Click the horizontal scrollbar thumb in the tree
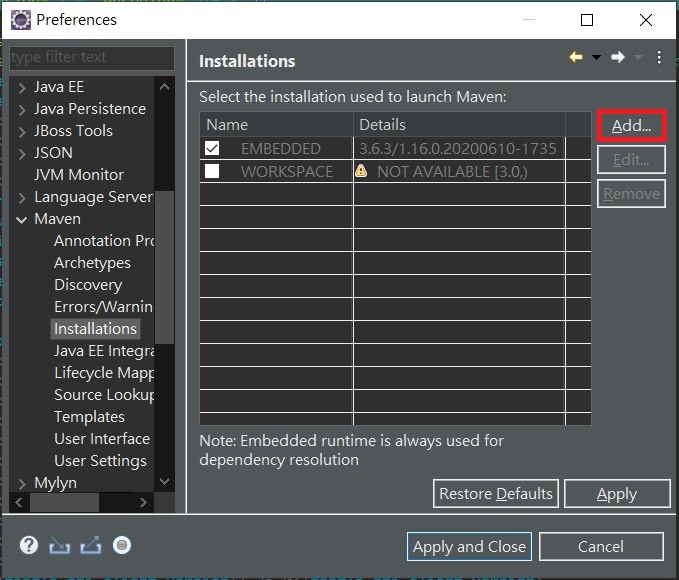Screen dimensions: 679x580 pyautogui.click(x=64, y=502)
